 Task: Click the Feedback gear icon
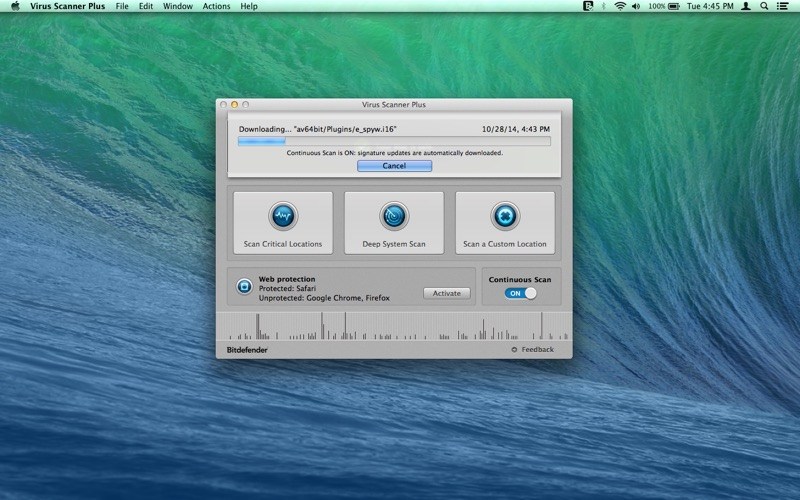(514, 350)
